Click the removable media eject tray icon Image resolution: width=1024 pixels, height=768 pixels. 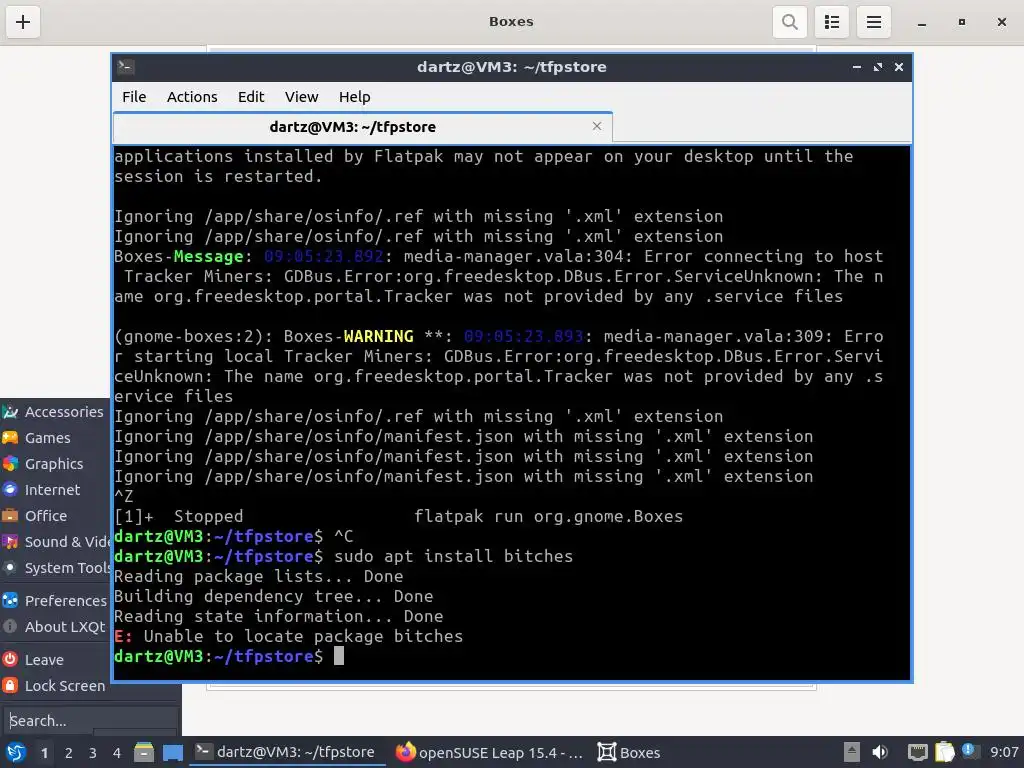[x=851, y=752]
